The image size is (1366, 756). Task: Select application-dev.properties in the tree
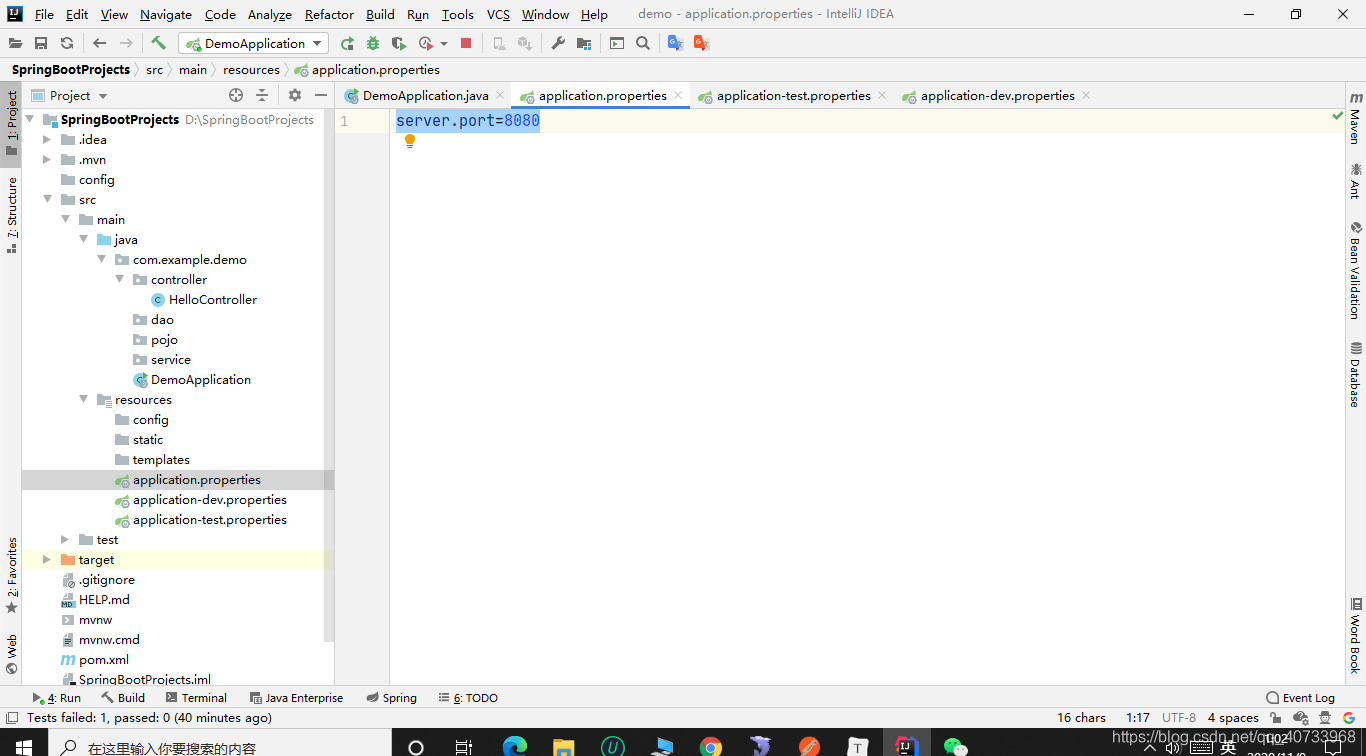(210, 499)
